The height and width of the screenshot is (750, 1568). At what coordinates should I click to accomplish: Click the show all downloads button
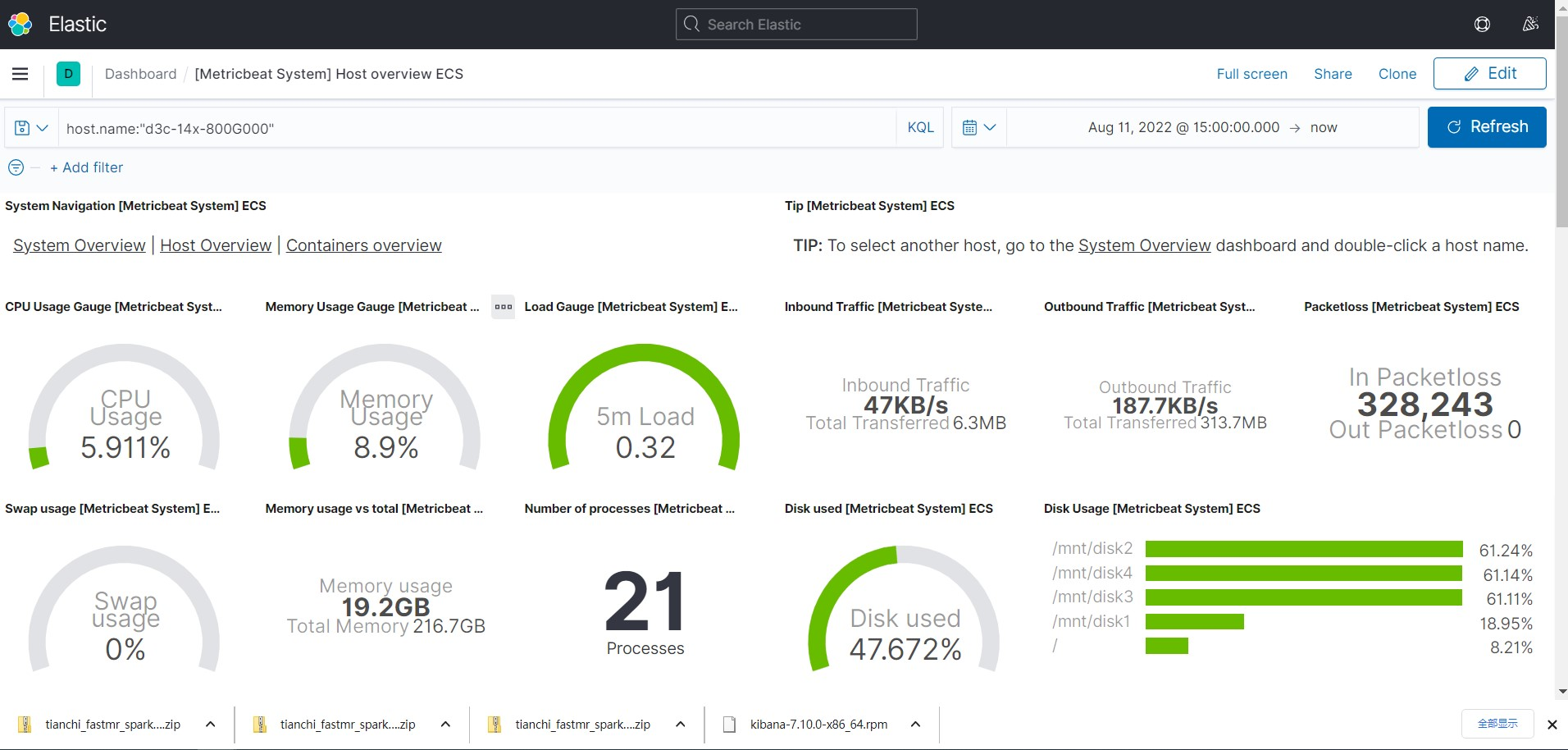point(1497,724)
